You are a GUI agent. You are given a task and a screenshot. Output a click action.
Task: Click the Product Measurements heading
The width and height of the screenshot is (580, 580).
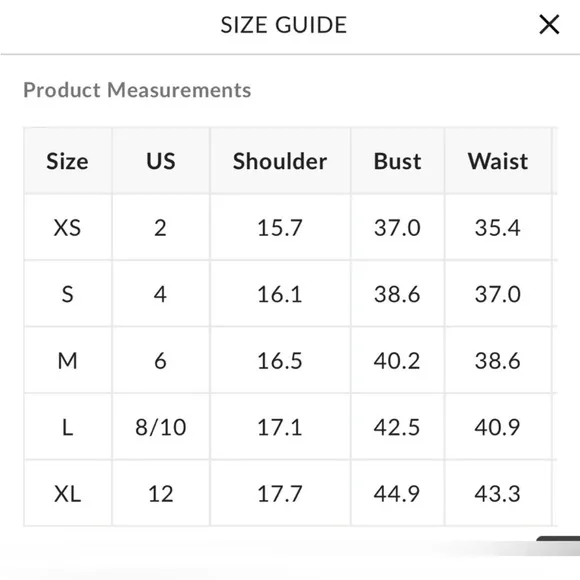coord(137,90)
